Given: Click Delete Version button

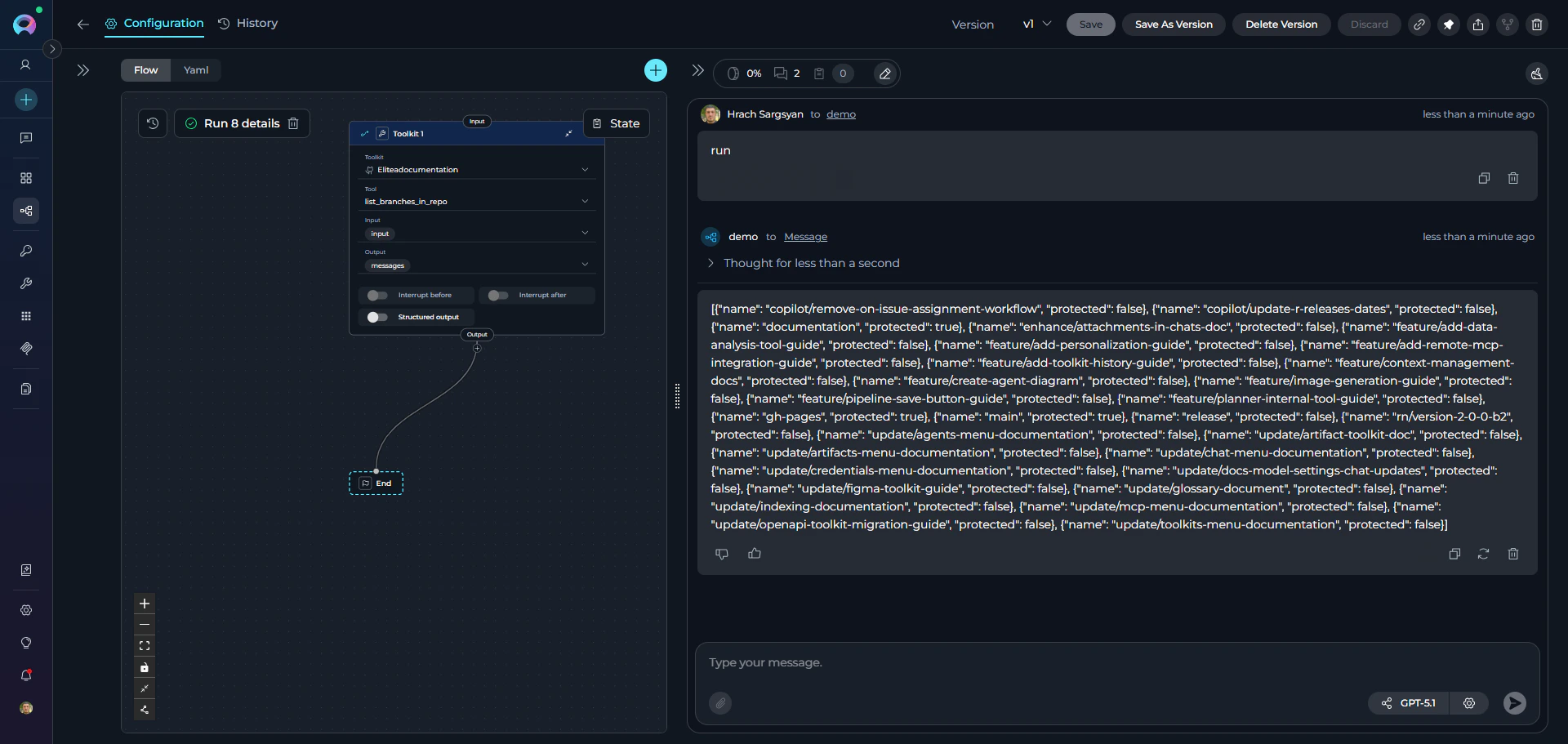Looking at the screenshot, I should click(1281, 25).
